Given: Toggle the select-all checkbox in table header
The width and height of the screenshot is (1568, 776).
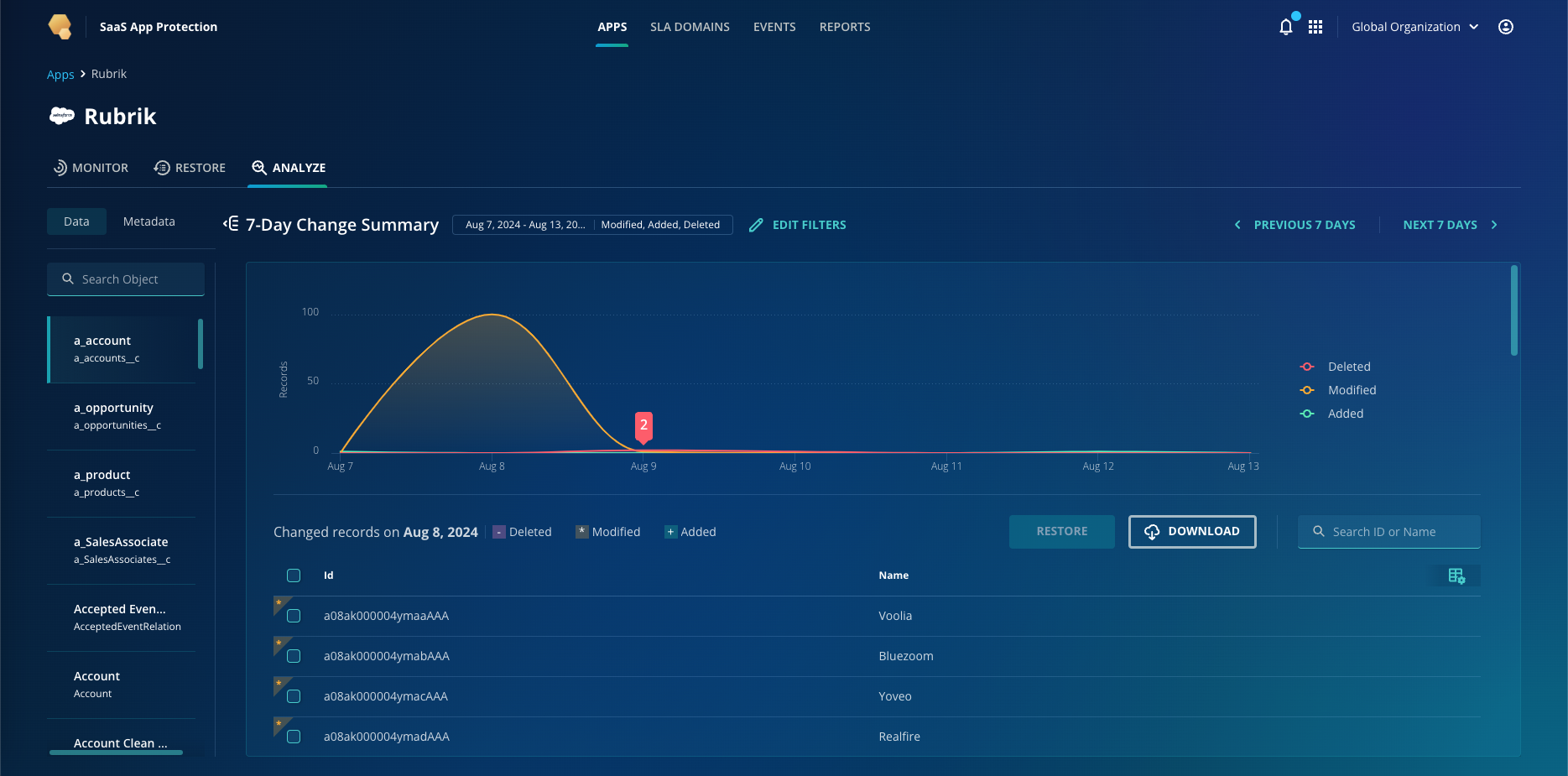Looking at the screenshot, I should pyautogui.click(x=294, y=575).
